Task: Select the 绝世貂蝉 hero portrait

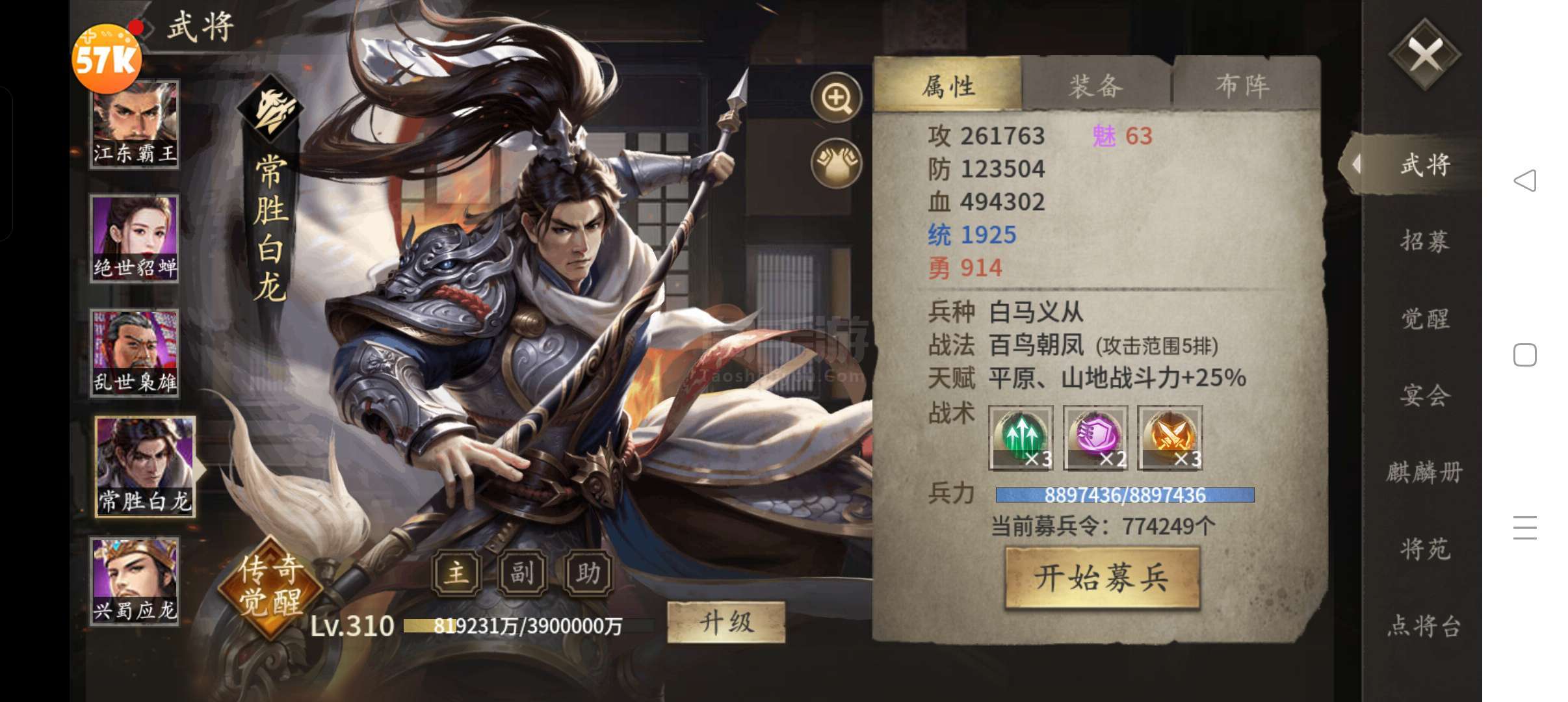Action: tap(135, 239)
